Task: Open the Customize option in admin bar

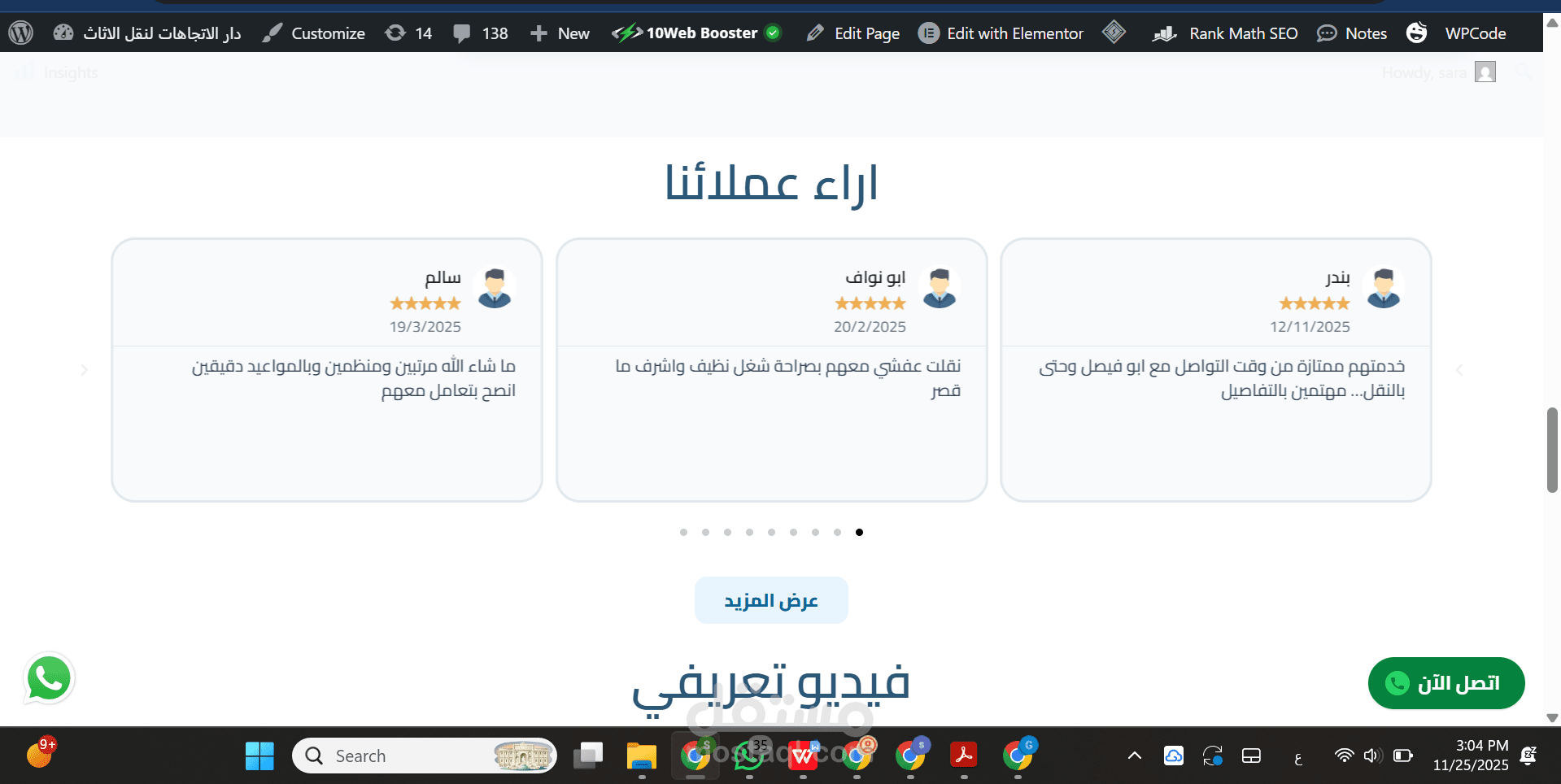Action: [314, 33]
